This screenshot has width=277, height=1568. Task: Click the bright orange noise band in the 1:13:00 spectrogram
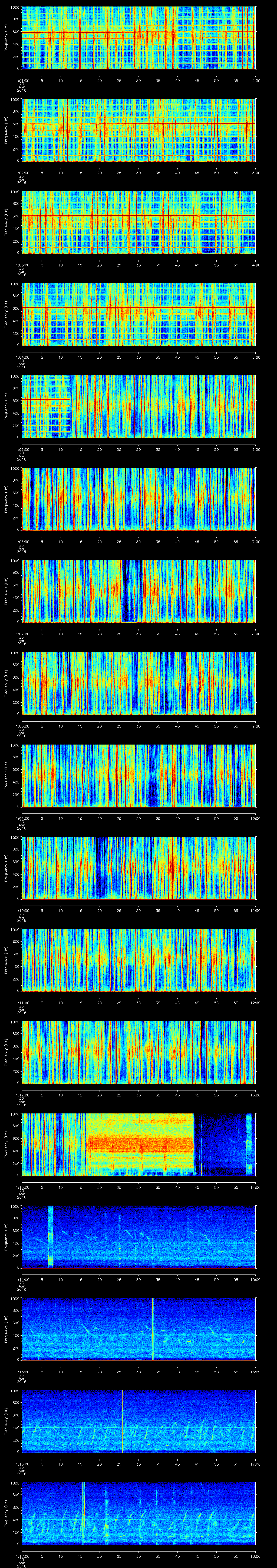click(140, 1145)
